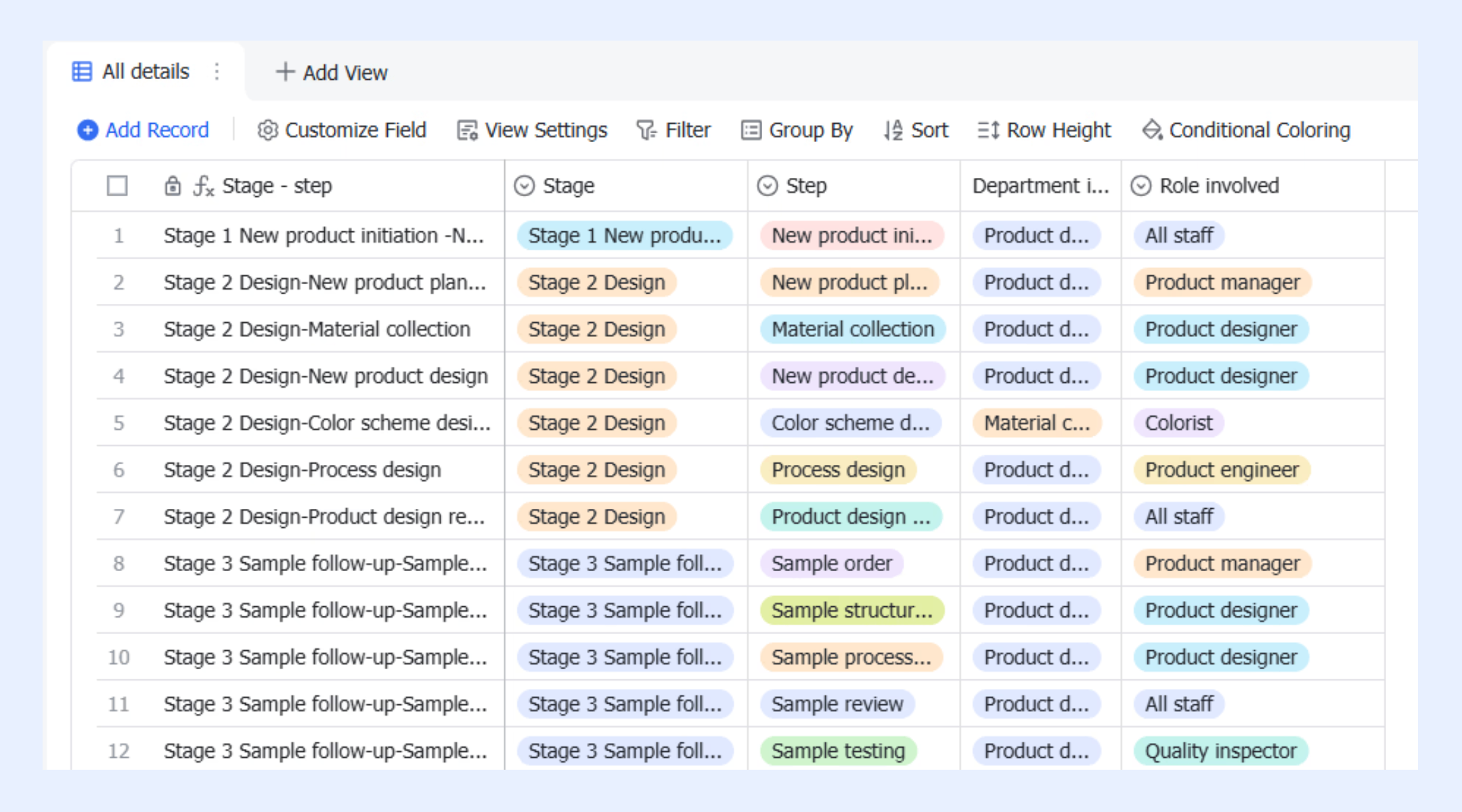Select the cell 'Stage 2 Design-Color scheme desi...'
This screenshot has width=1462, height=812.
coord(328,423)
